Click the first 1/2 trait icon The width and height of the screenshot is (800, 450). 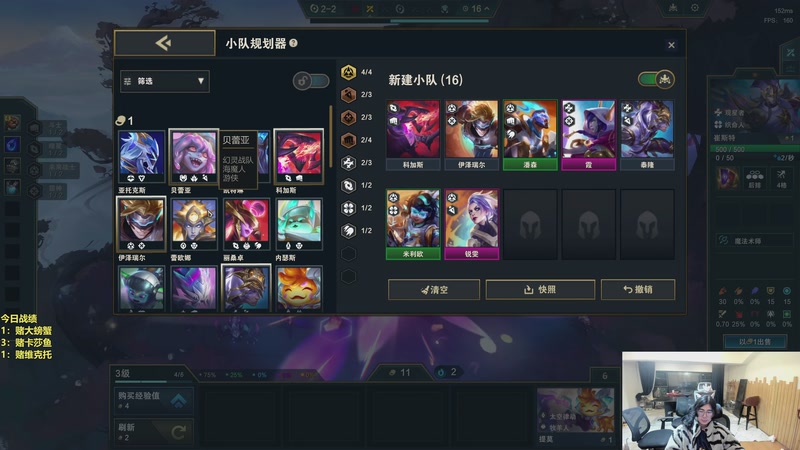(348, 185)
